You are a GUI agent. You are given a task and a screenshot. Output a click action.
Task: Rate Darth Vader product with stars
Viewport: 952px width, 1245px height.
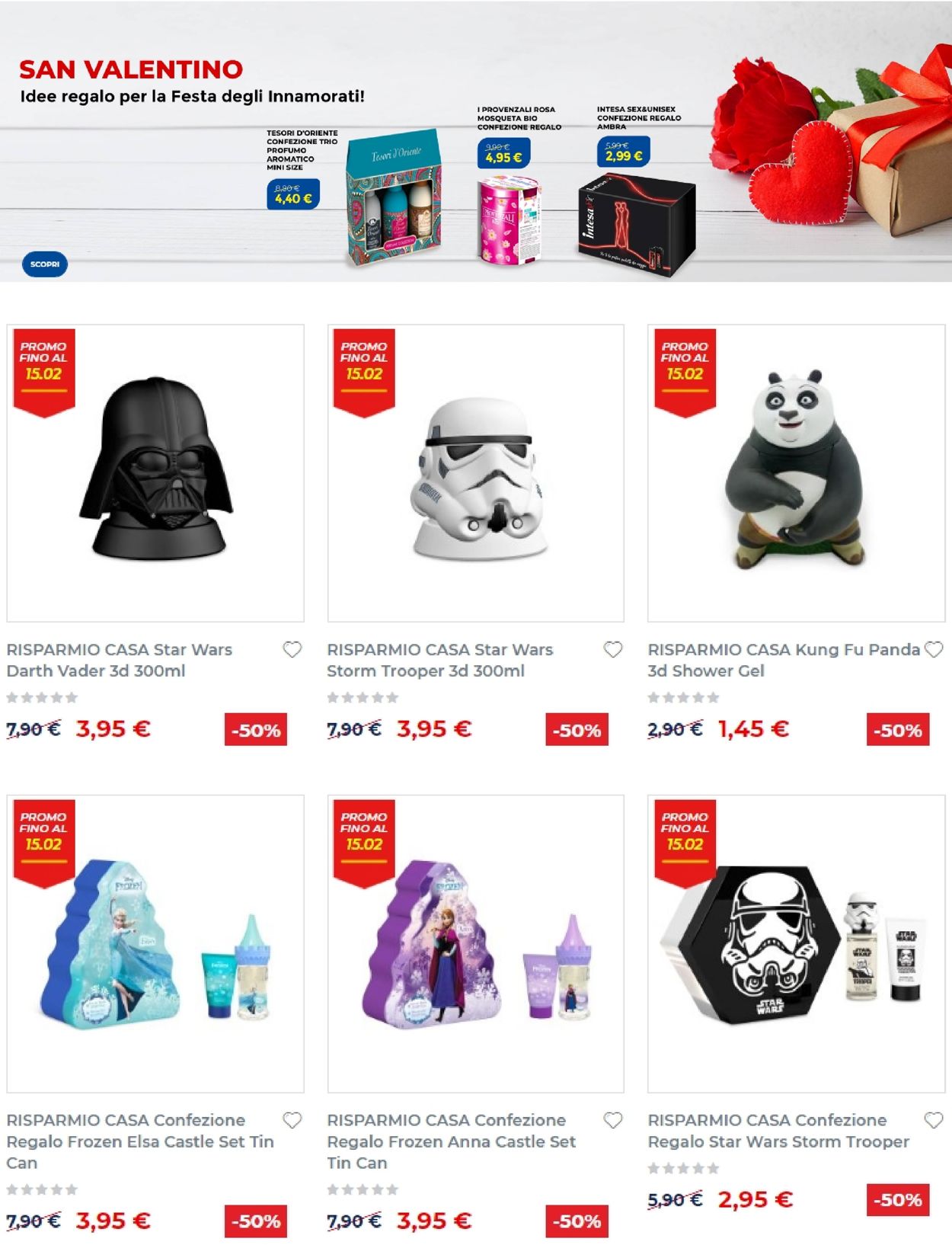point(42,698)
